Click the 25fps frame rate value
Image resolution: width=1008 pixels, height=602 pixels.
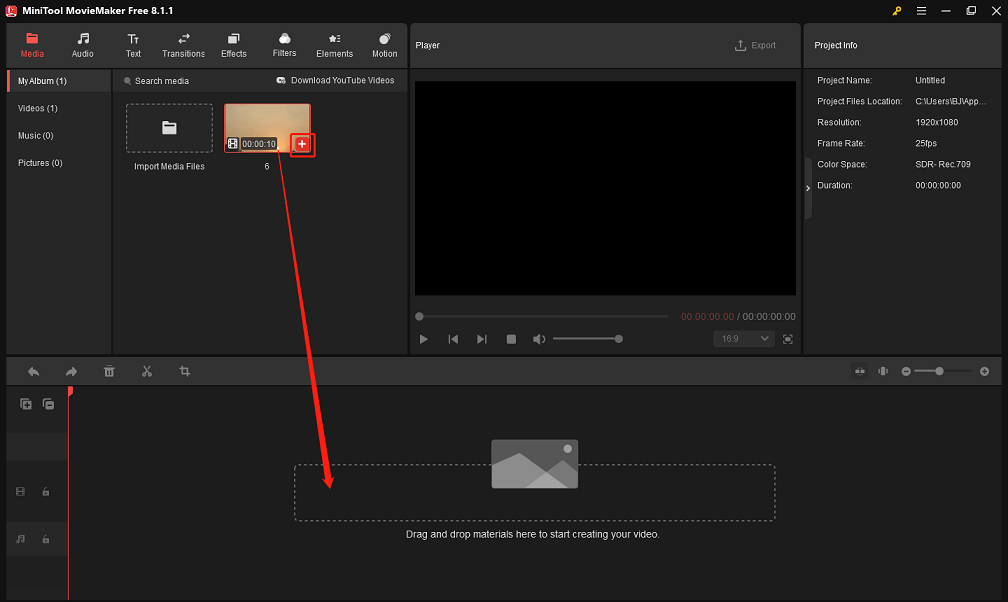tap(926, 143)
